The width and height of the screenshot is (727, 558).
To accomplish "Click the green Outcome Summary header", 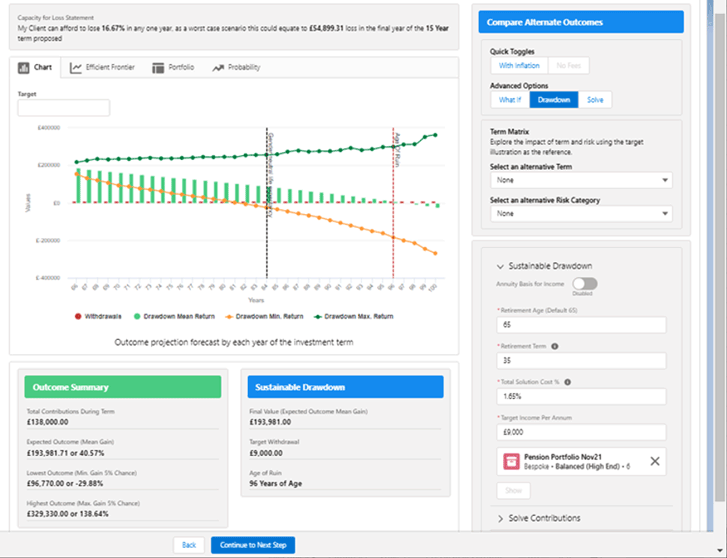I will click(x=123, y=387).
